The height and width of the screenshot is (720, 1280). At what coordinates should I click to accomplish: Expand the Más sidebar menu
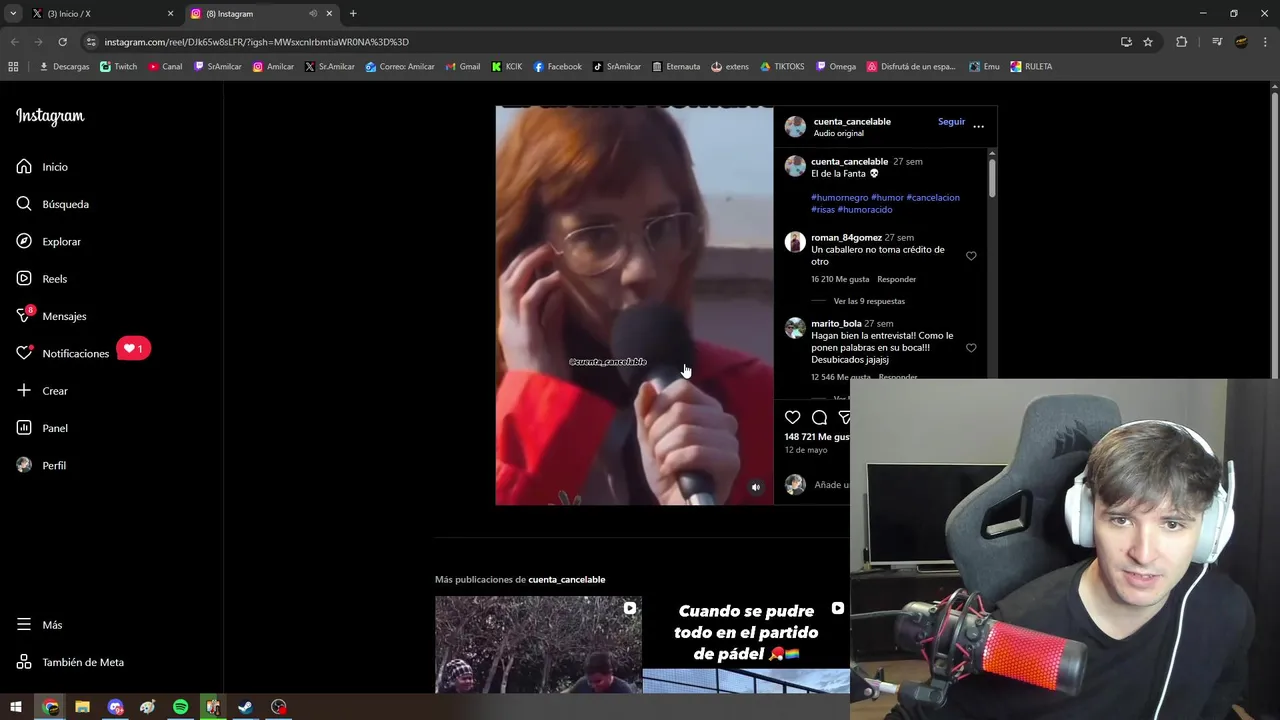(39, 625)
